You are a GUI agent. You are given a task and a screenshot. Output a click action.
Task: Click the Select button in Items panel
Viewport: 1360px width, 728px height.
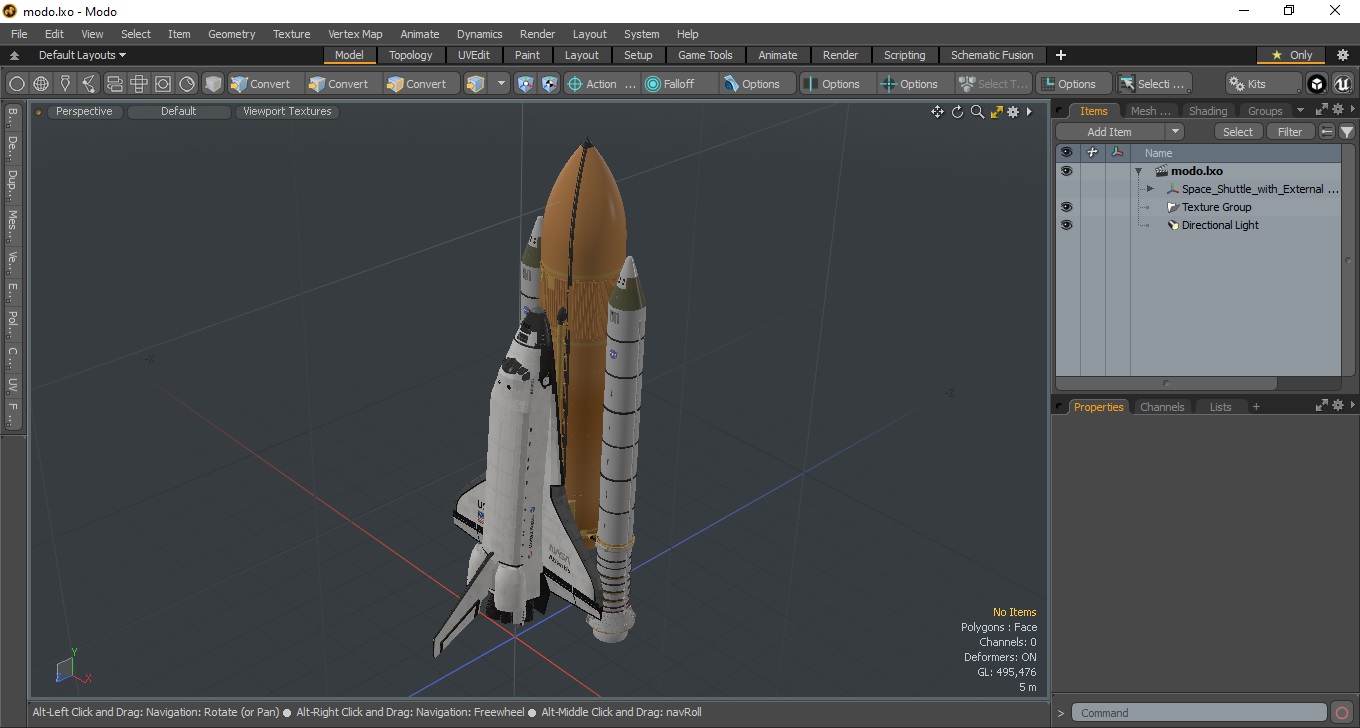click(x=1238, y=132)
